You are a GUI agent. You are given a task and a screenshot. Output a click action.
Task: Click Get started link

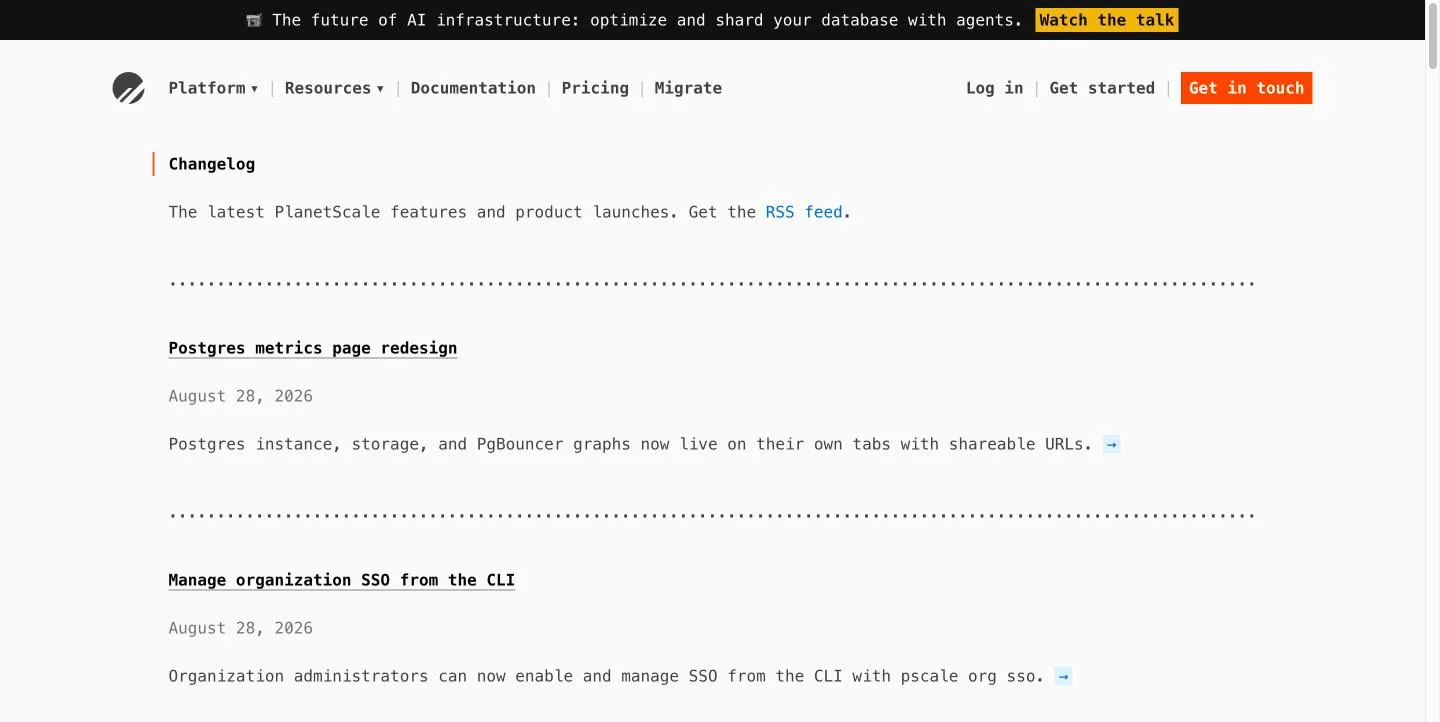click(x=1102, y=88)
